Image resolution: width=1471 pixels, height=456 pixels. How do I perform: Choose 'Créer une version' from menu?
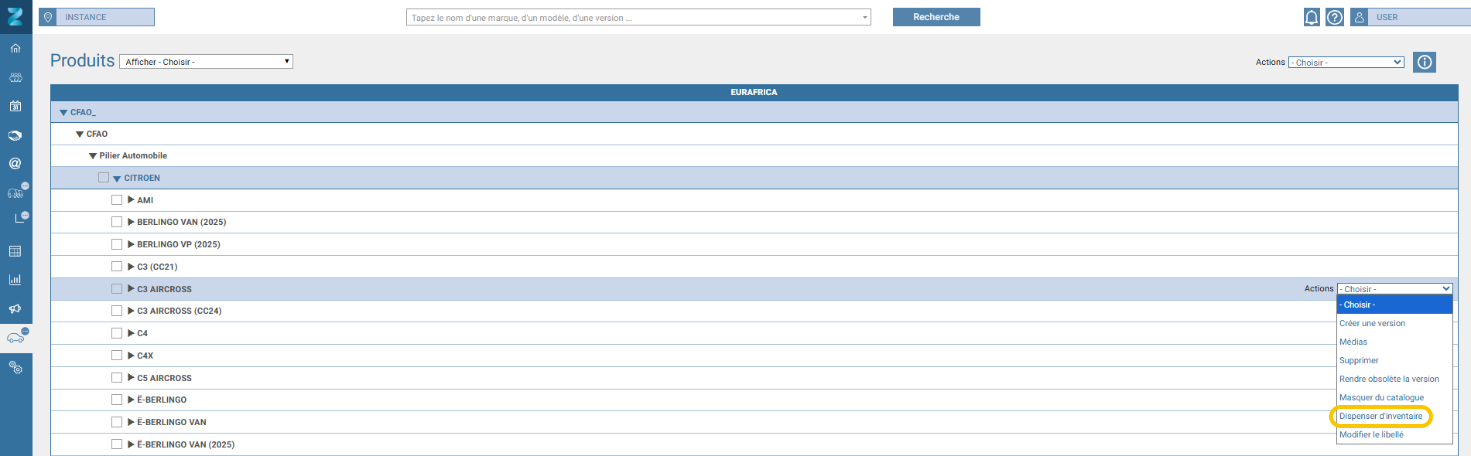coord(1394,323)
